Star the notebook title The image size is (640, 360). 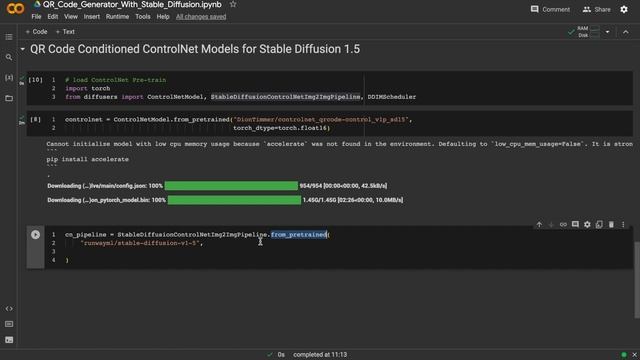point(233,4)
